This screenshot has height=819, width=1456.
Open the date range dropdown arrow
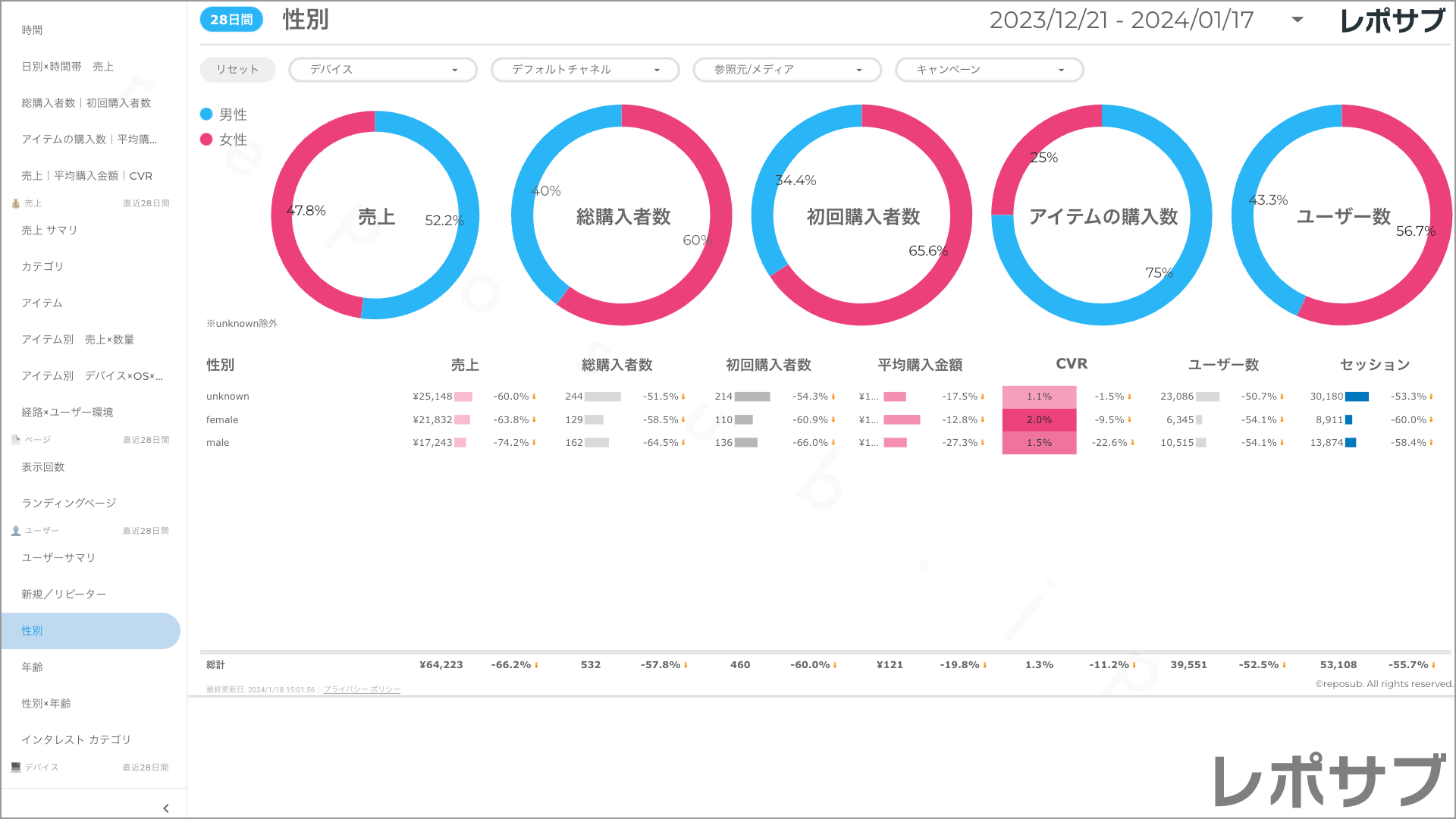[x=1298, y=20]
